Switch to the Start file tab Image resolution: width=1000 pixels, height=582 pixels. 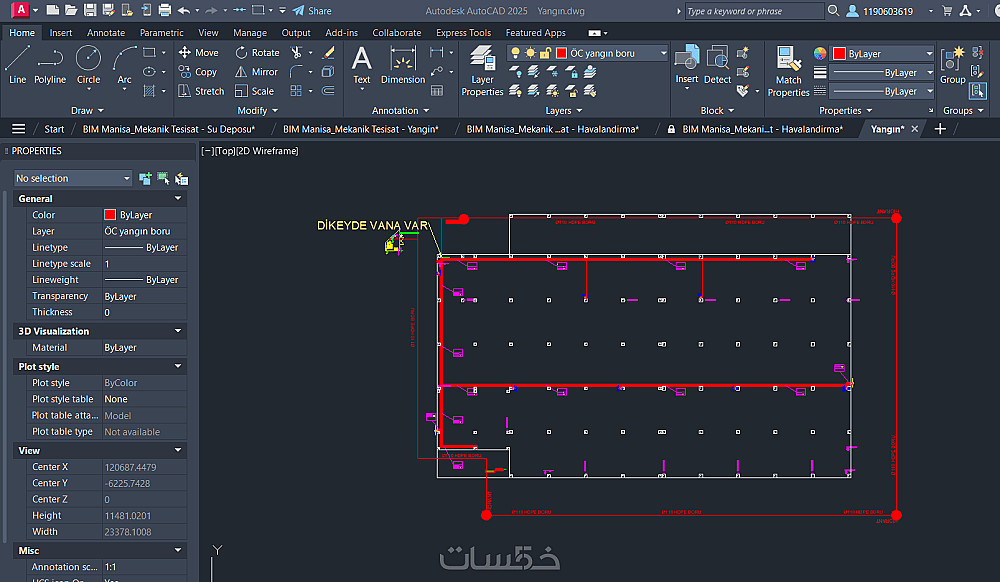(54, 129)
